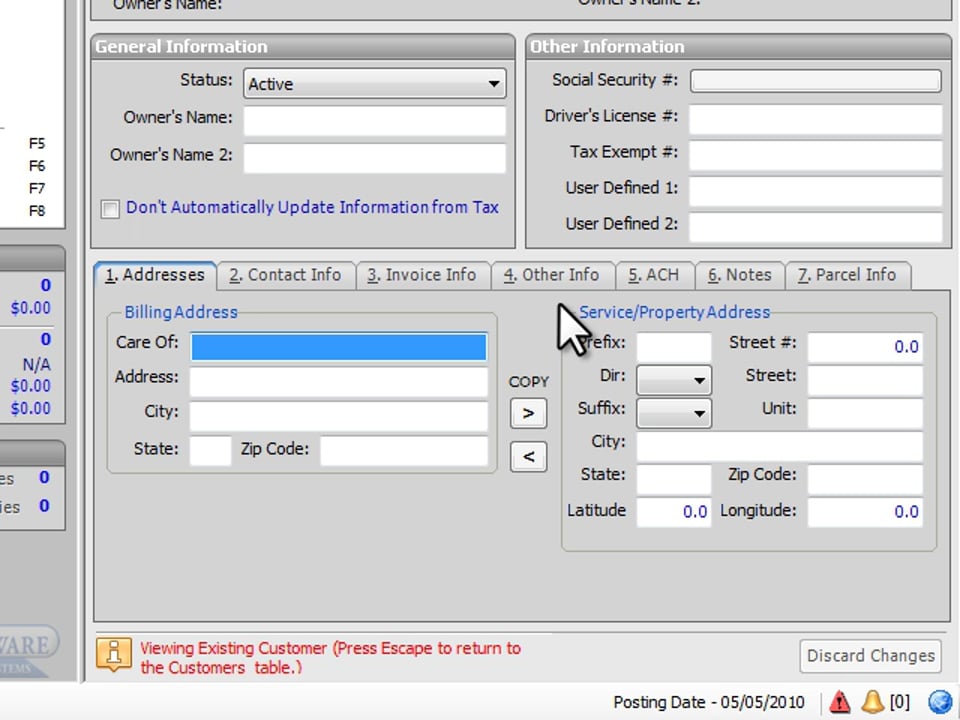The height and width of the screenshot is (720, 960).
Task: Click the Posting Date - 05/05/2010 text
Action: pos(709,702)
